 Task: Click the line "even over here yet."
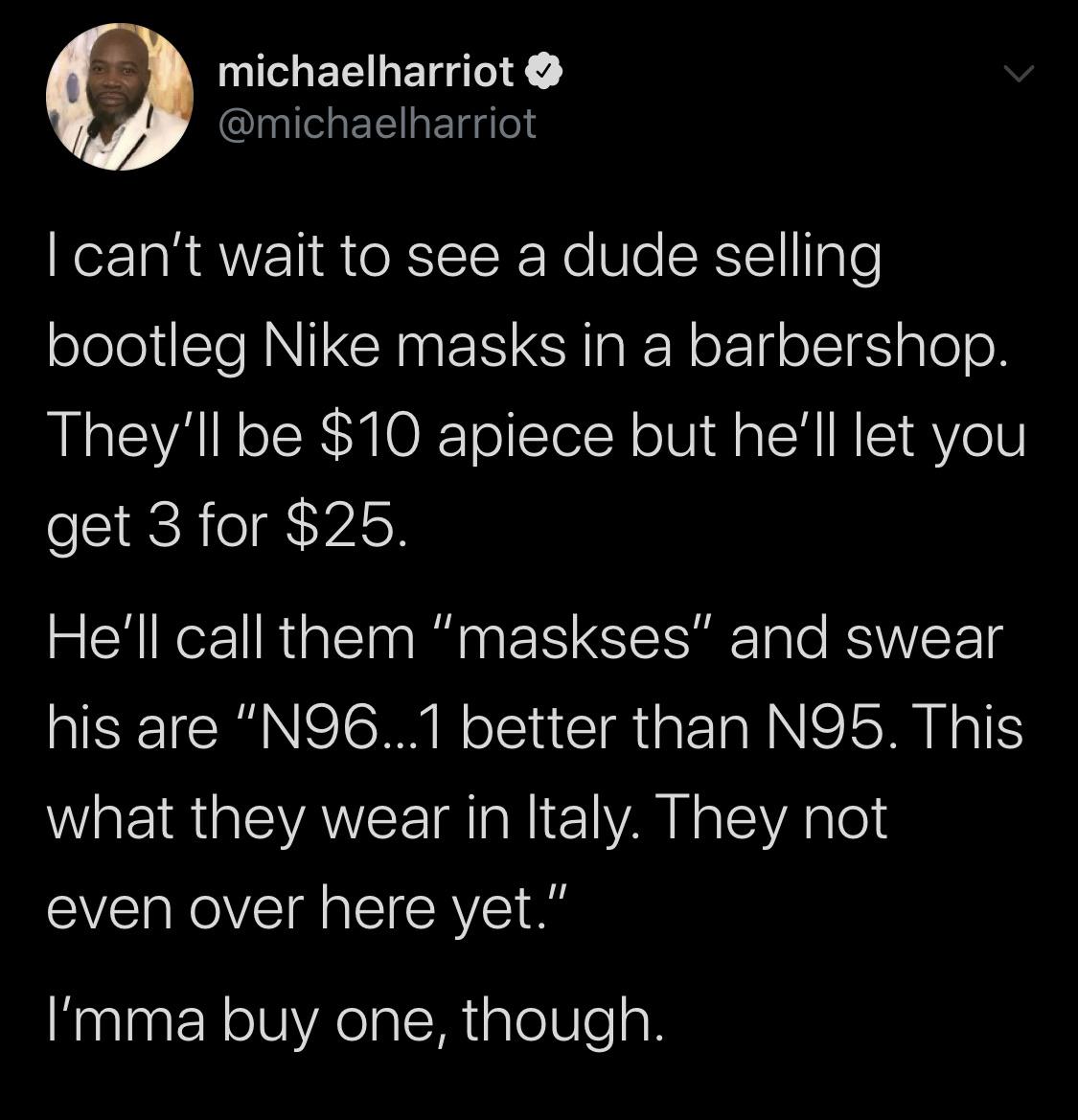click(x=309, y=905)
